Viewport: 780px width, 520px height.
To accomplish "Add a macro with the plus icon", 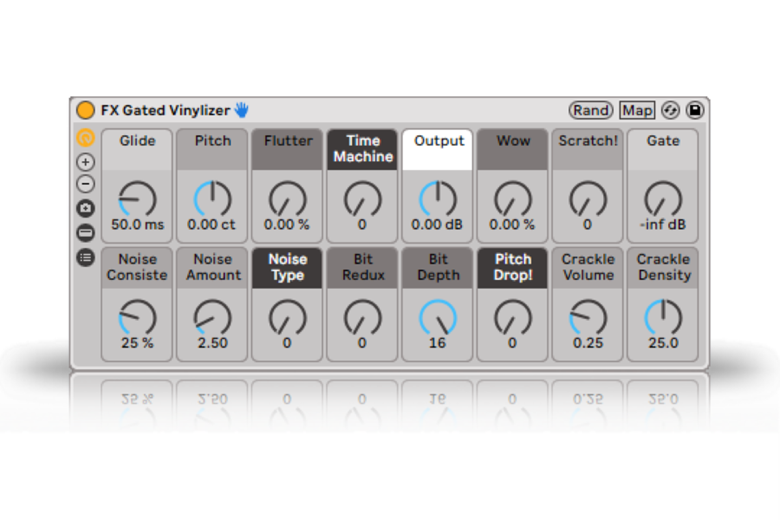I will (x=86, y=162).
